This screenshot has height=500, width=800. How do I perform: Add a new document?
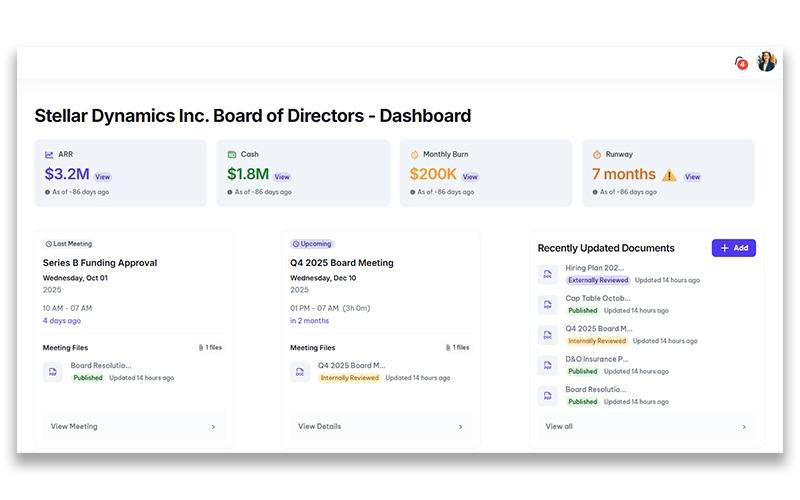734,248
